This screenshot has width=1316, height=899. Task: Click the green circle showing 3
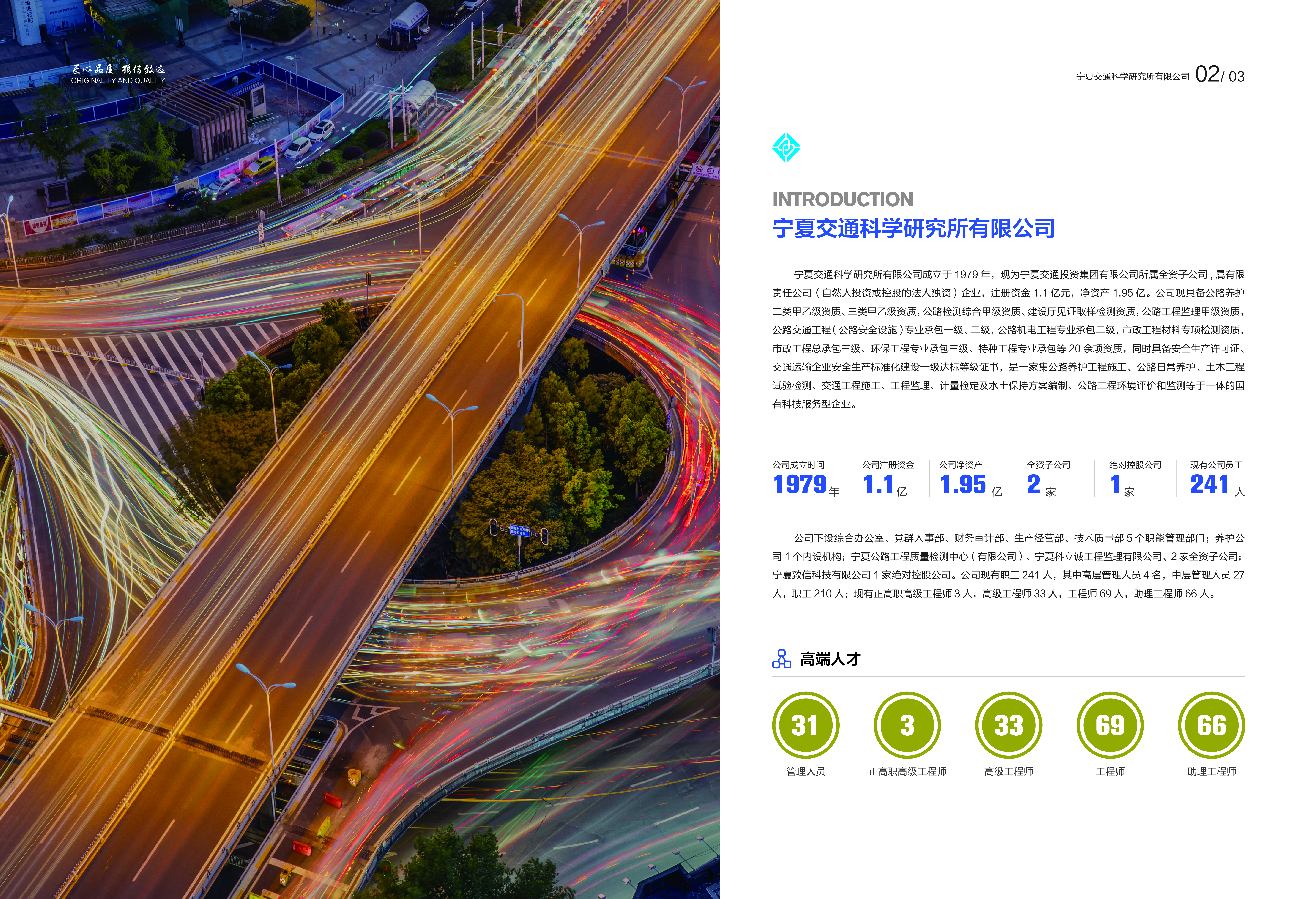coord(907,725)
